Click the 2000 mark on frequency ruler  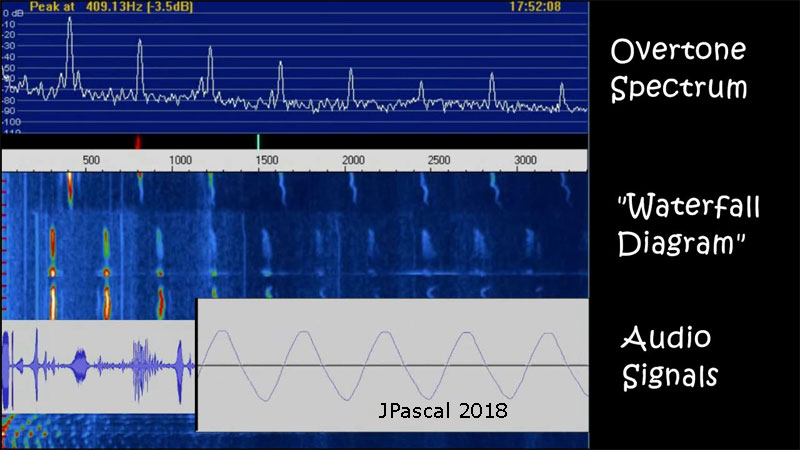(x=353, y=160)
